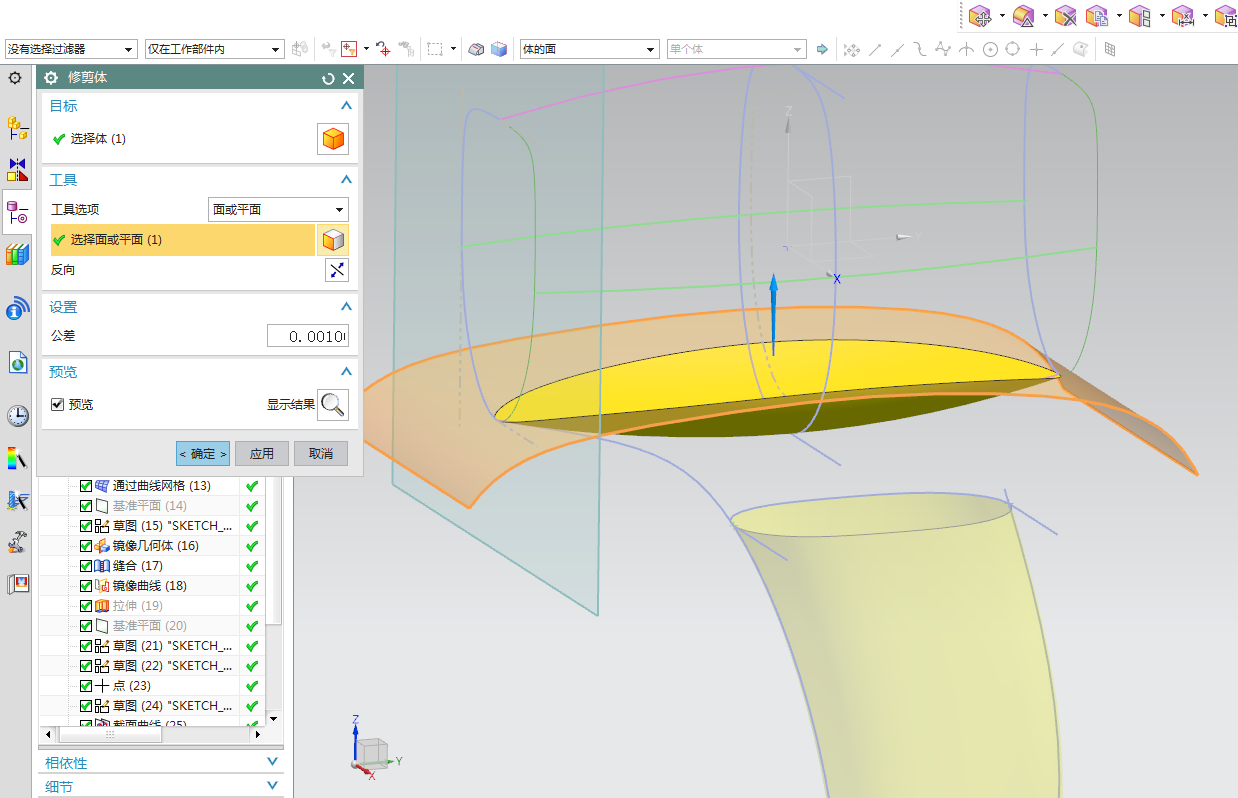Open the 没有选择过滤器 filter dropdown
This screenshot has height=798, width=1238.
click(70, 49)
